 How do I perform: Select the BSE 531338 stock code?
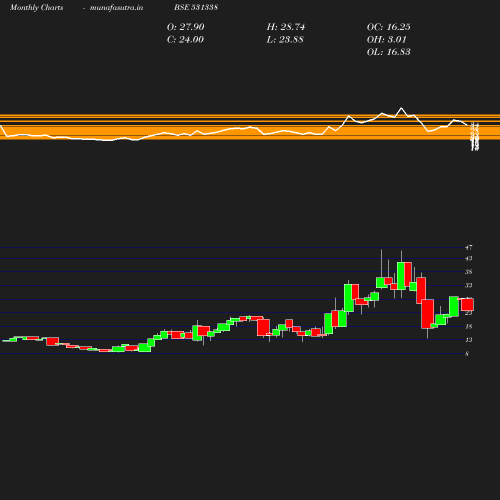[196, 7]
